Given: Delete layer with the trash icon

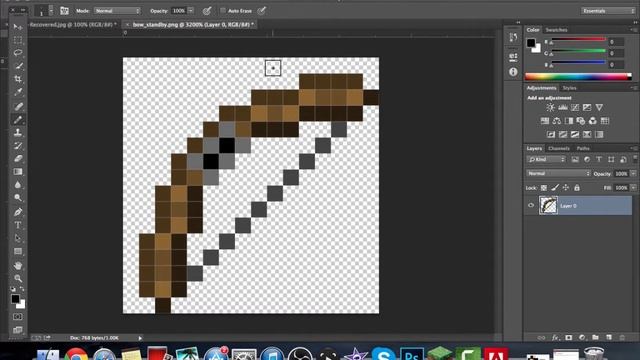Looking at the screenshot, I should [622, 338].
